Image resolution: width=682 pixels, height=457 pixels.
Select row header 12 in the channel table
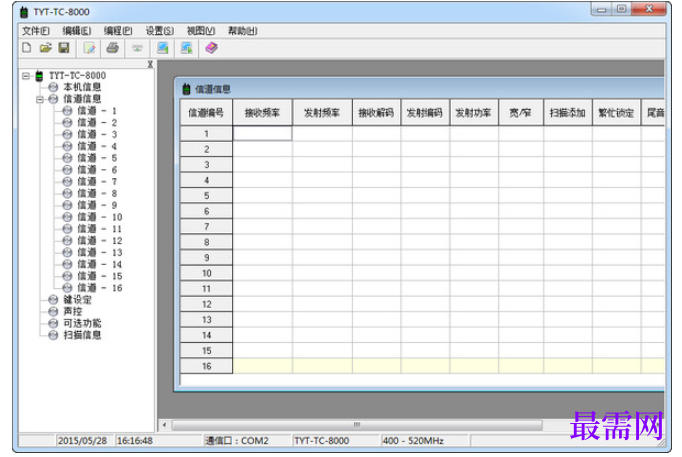206,304
